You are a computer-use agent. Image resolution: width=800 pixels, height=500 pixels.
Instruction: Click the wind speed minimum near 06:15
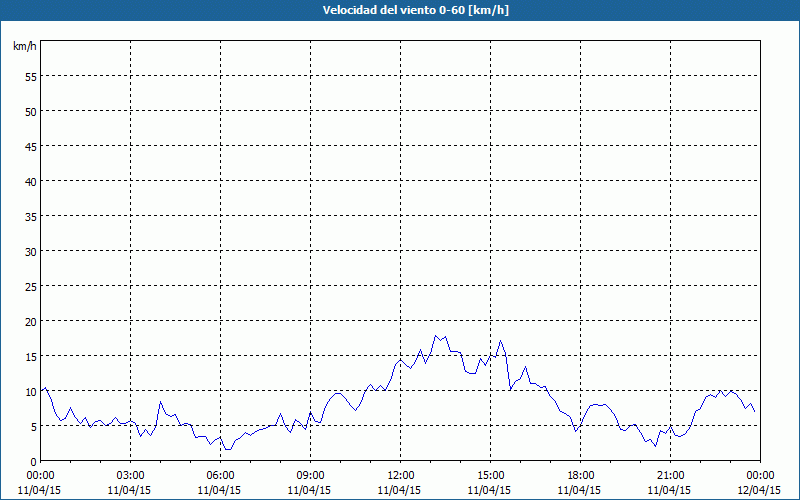228,449
